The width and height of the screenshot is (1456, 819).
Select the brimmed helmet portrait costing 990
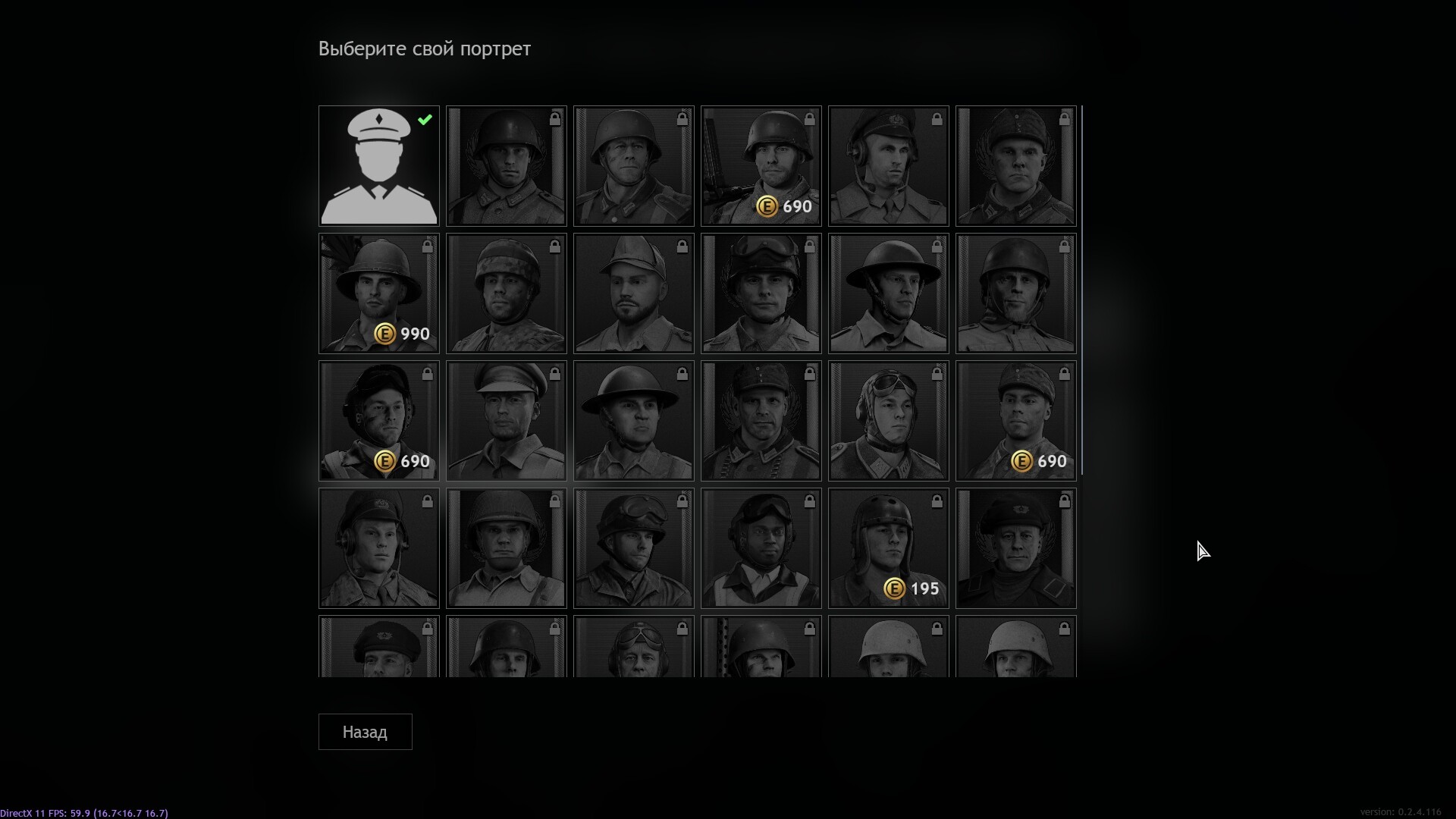point(379,293)
